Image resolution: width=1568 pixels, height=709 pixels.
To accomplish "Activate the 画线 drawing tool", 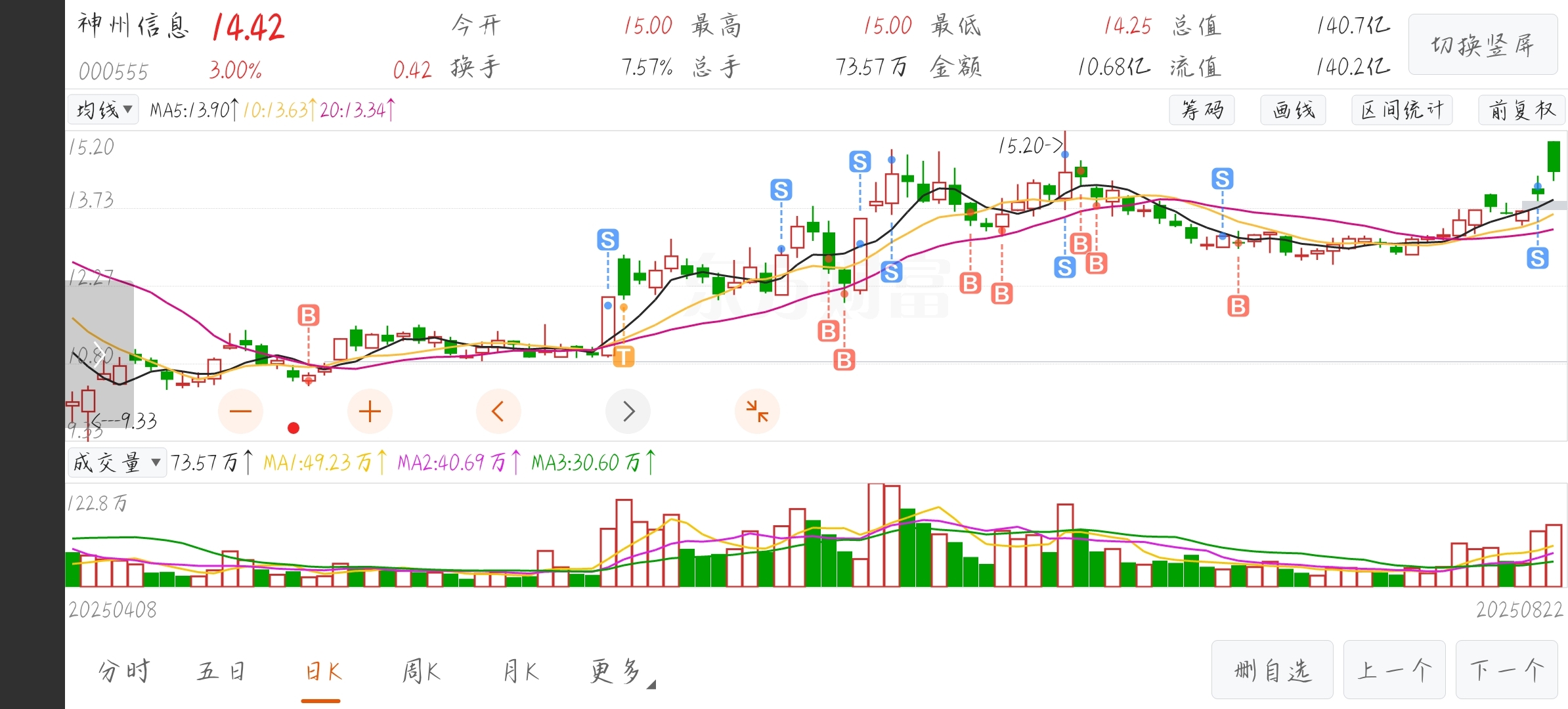I will [x=1293, y=110].
